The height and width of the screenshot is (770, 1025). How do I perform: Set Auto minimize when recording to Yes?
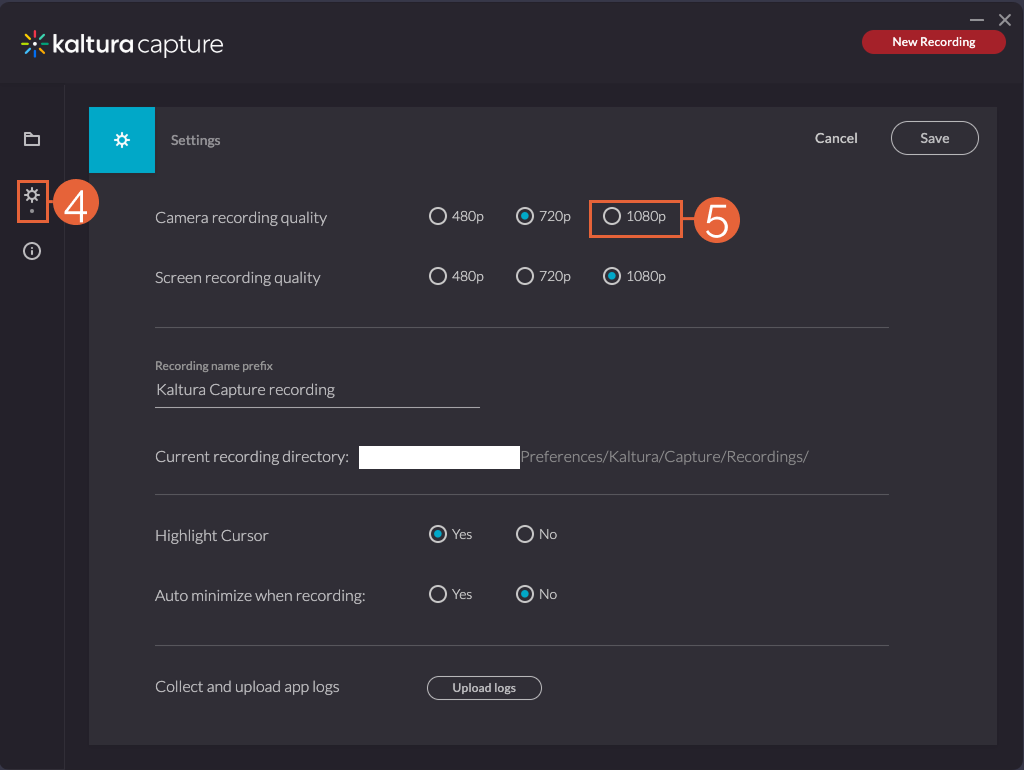pyautogui.click(x=437, y=594)
